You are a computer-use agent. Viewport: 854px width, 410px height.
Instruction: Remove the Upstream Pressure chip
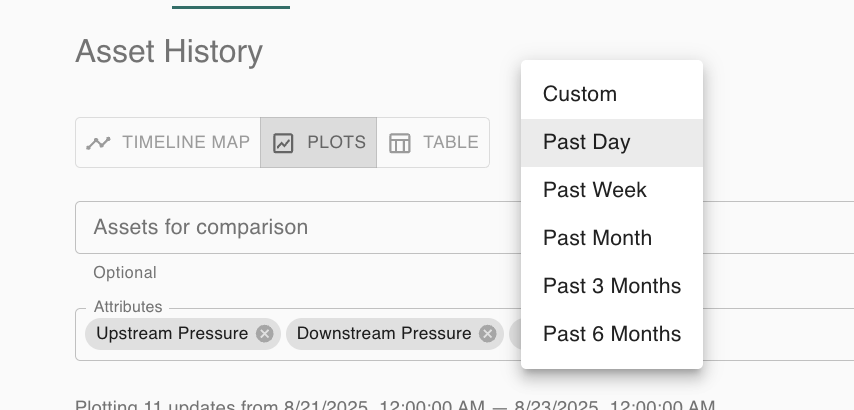(264, 334)
